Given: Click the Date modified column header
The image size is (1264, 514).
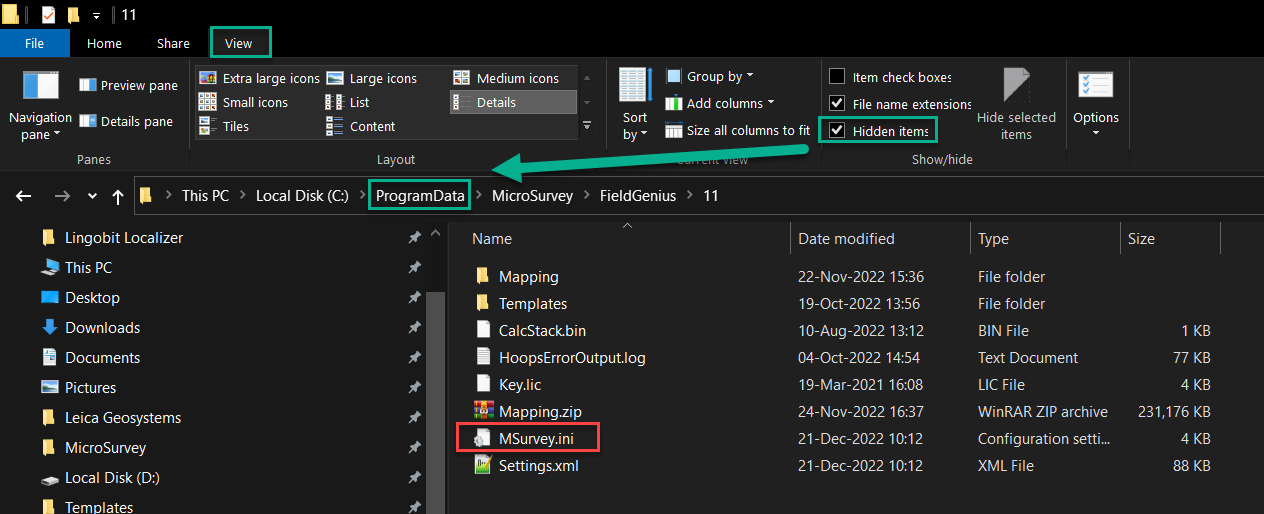Looking at the screenshot, I should point(846,239).
